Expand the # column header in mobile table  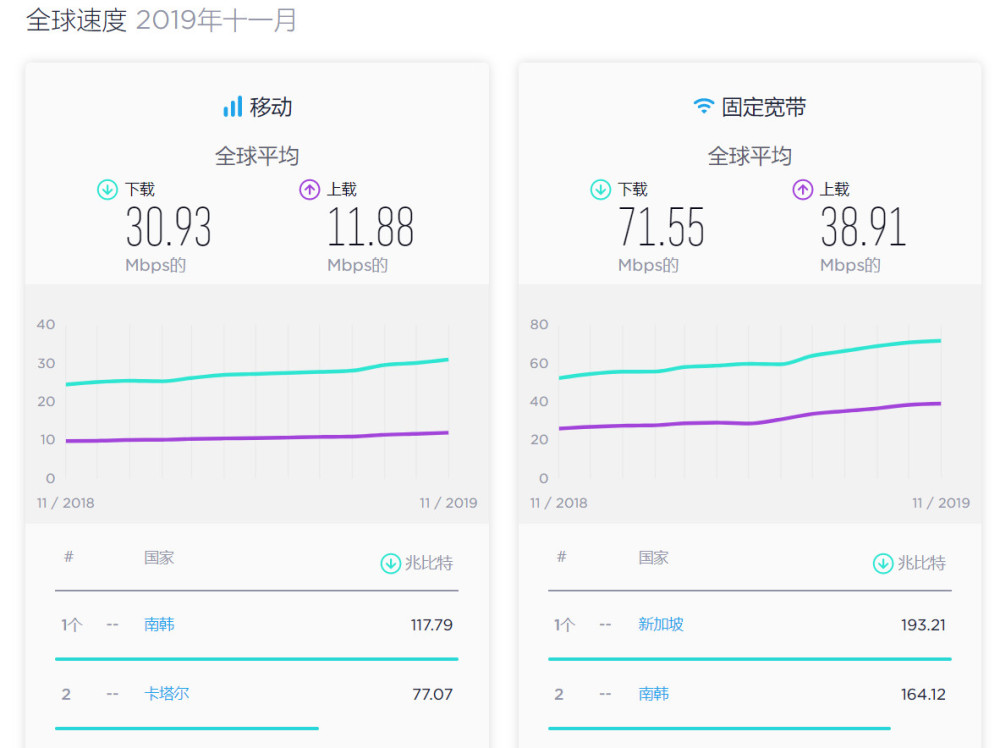(68, 558)
